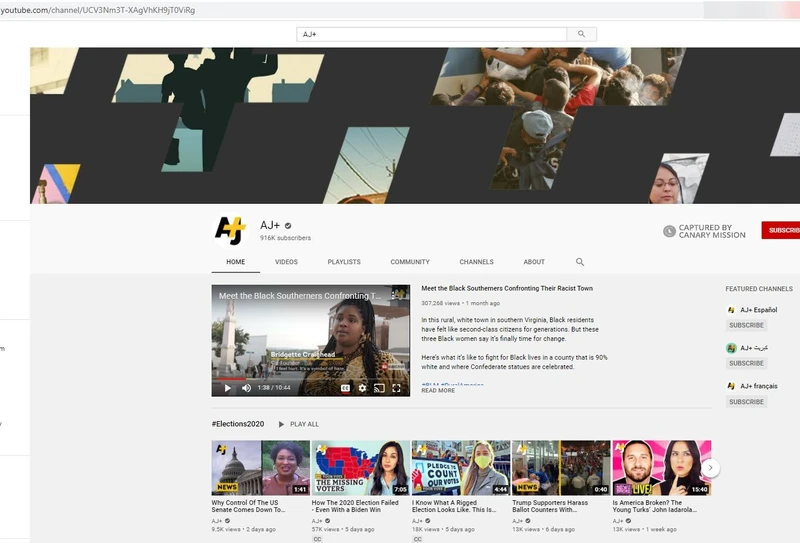
Task: Click the AJ+ channel avatar logo
Action: tap(230, 231)
